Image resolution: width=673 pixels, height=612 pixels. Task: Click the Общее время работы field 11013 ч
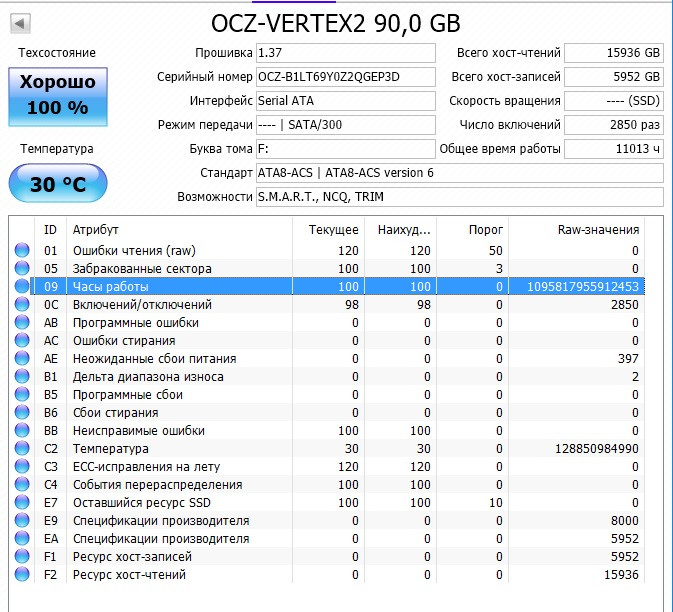(x=614, y=149)
